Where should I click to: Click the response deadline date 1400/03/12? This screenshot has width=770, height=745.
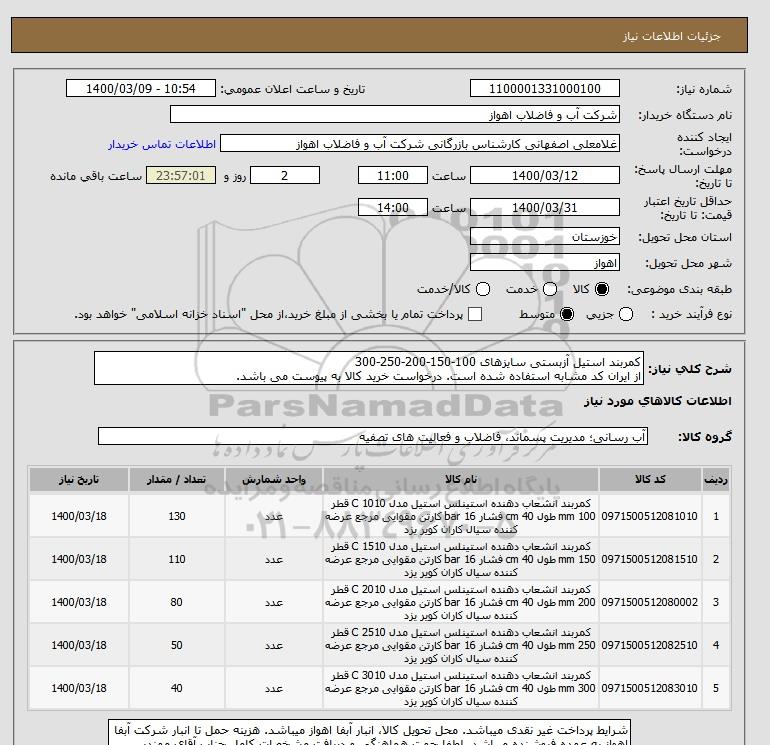click(545, 175)
